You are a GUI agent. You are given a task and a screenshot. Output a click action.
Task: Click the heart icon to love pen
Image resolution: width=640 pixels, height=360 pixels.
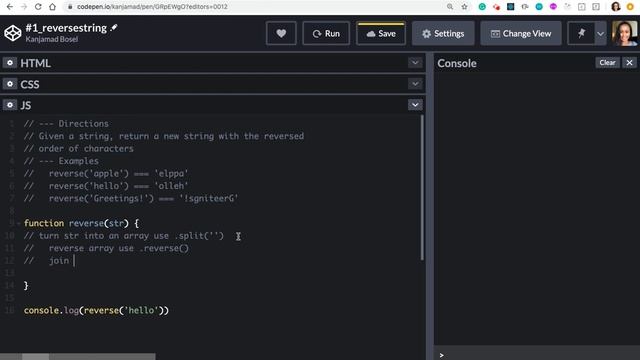point(281,33)
